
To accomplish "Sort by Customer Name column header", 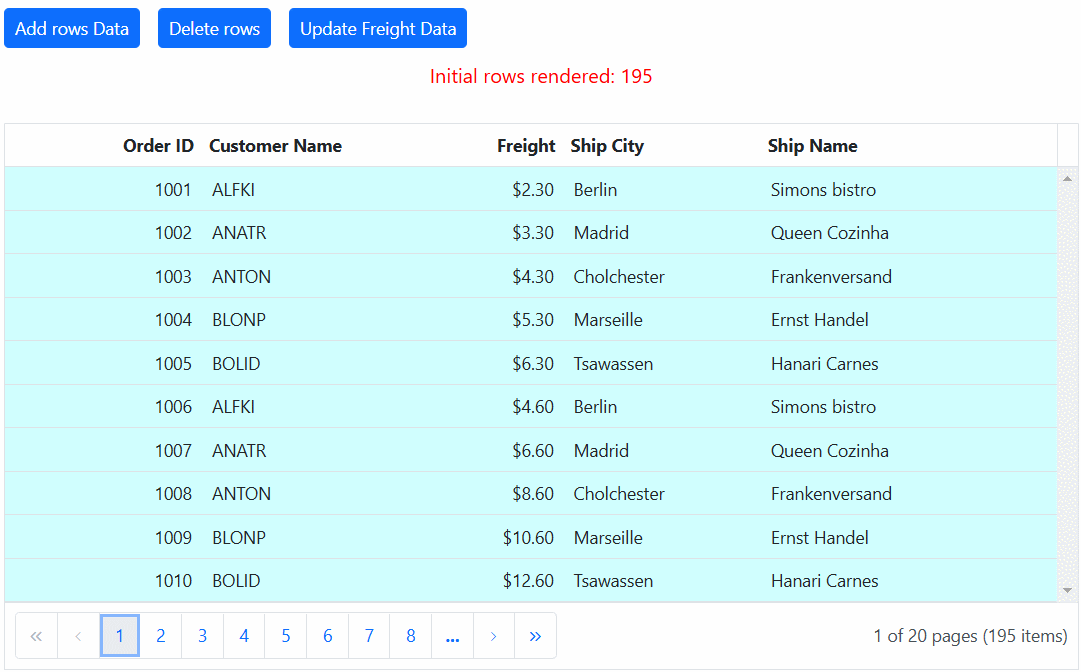I will 275,146.
